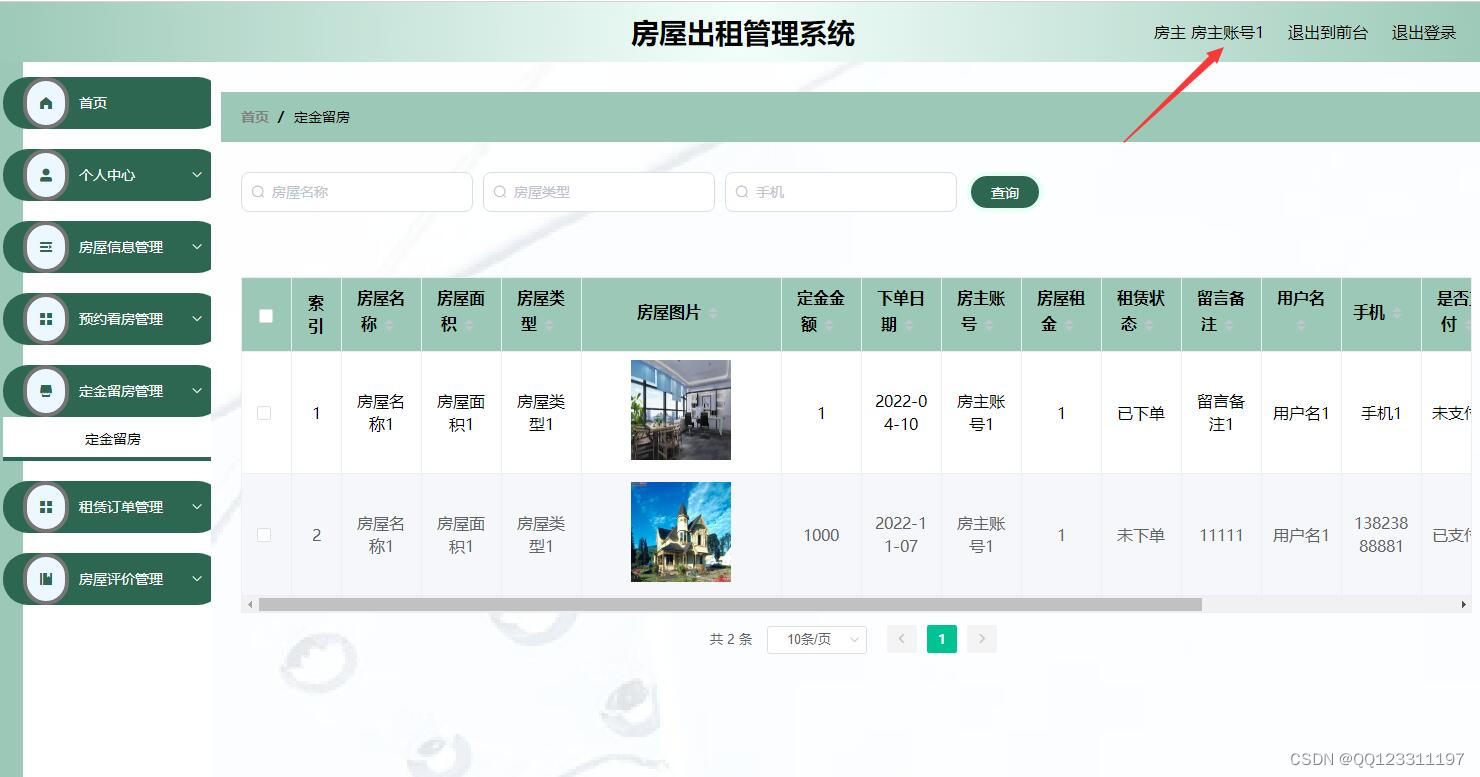
Task: Click the 定金留房管理 sidebar icon
Action: pos(46,391)
